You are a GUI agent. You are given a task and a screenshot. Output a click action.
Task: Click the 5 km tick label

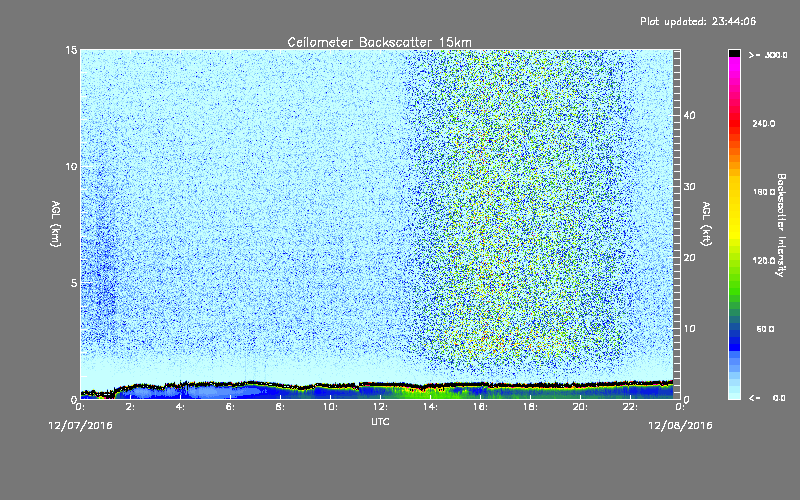pos(73,283)
